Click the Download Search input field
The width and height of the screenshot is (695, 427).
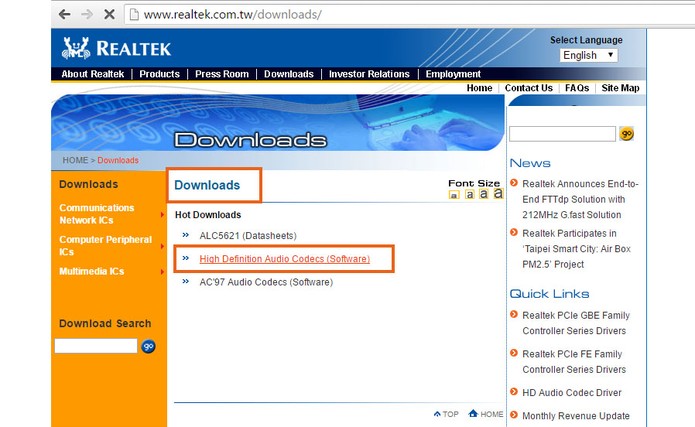(96, 346)
